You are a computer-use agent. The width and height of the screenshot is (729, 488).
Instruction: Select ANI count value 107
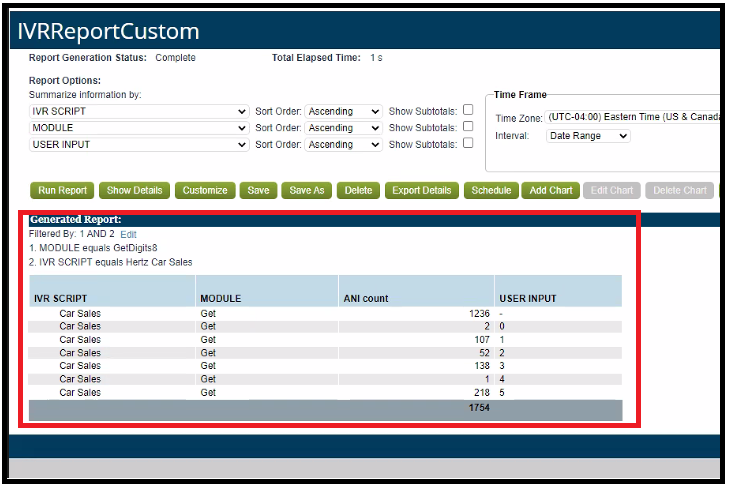coord(482,340)
